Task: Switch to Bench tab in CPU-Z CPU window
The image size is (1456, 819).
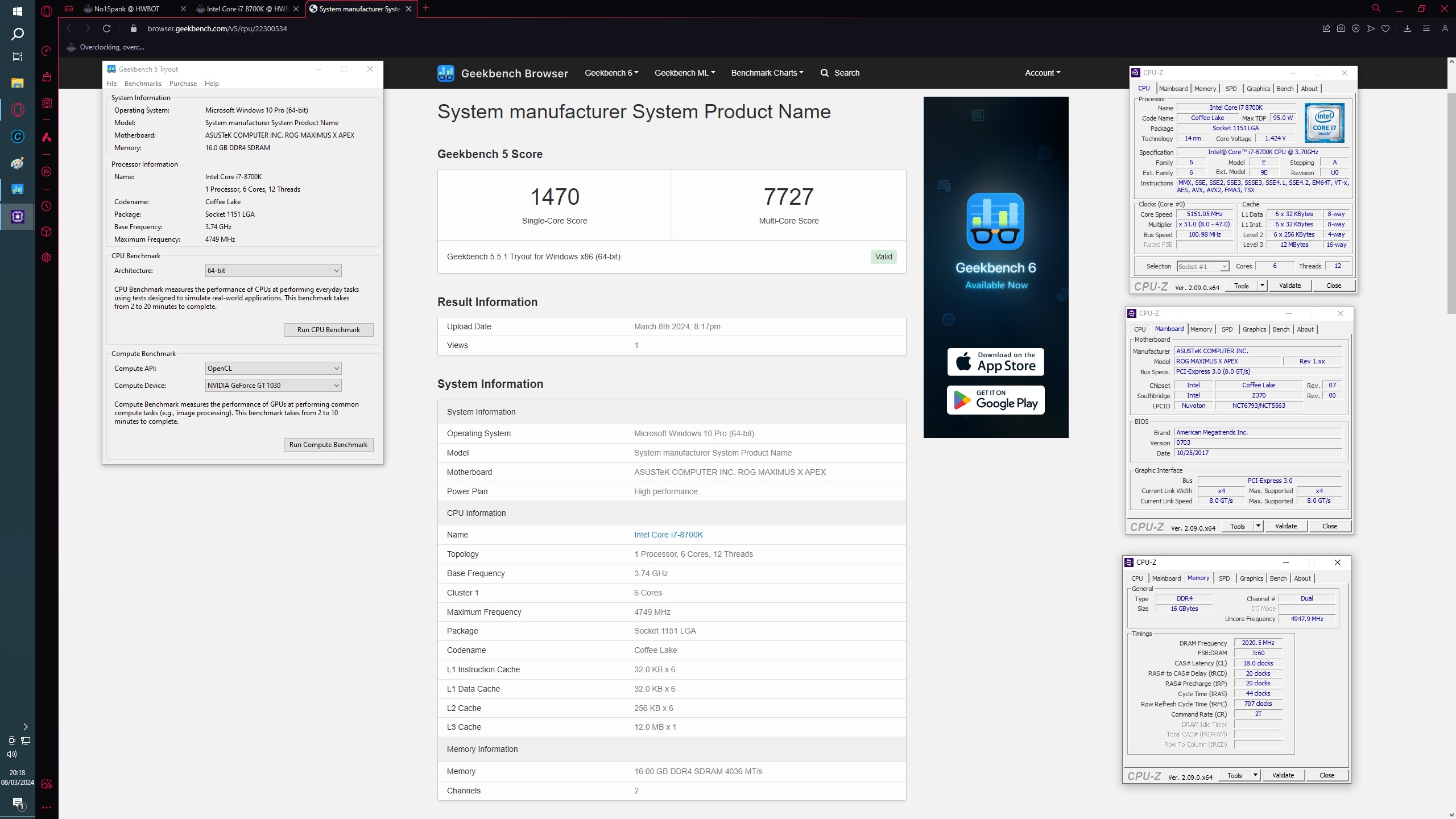Action: [1285, 89]
